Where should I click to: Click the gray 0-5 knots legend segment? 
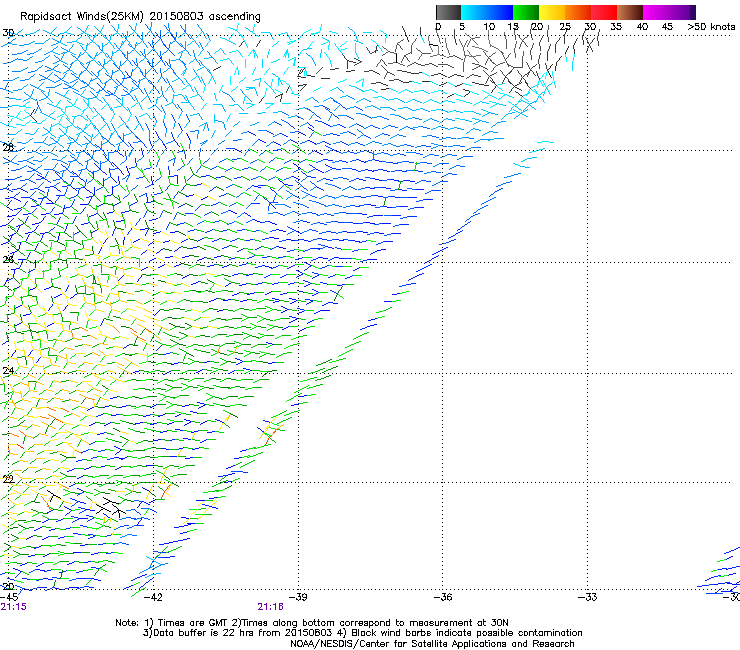point(448,12)
